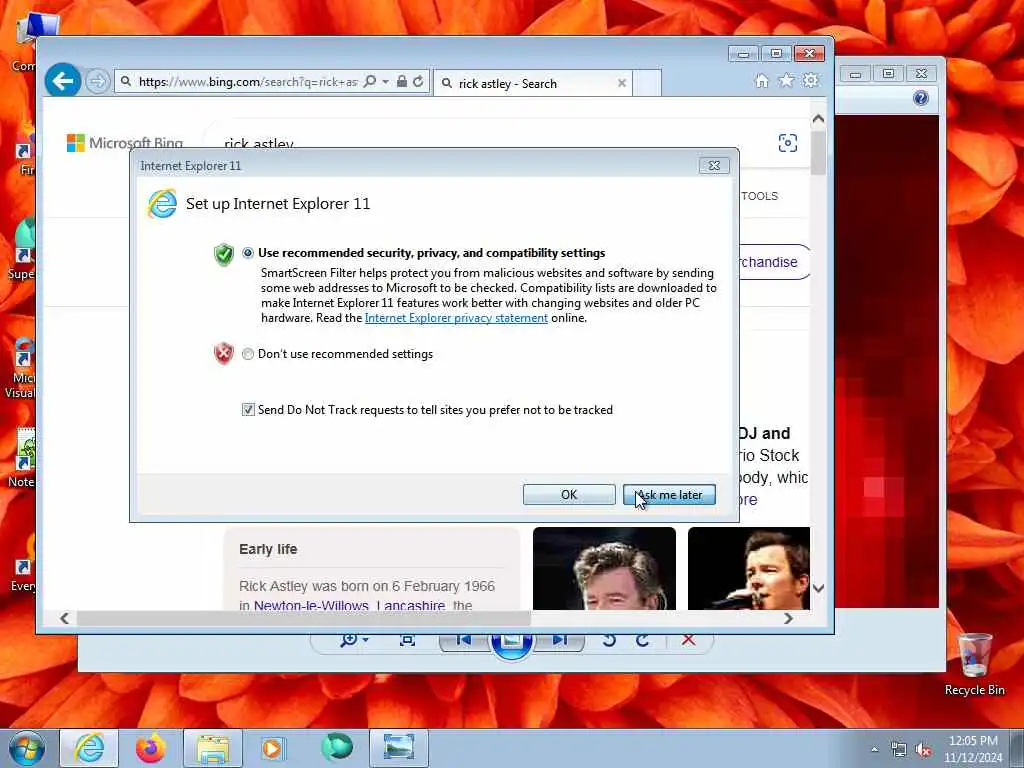
Task: Click Internet Explorer taskbar icon
Action: coord(89,748)
